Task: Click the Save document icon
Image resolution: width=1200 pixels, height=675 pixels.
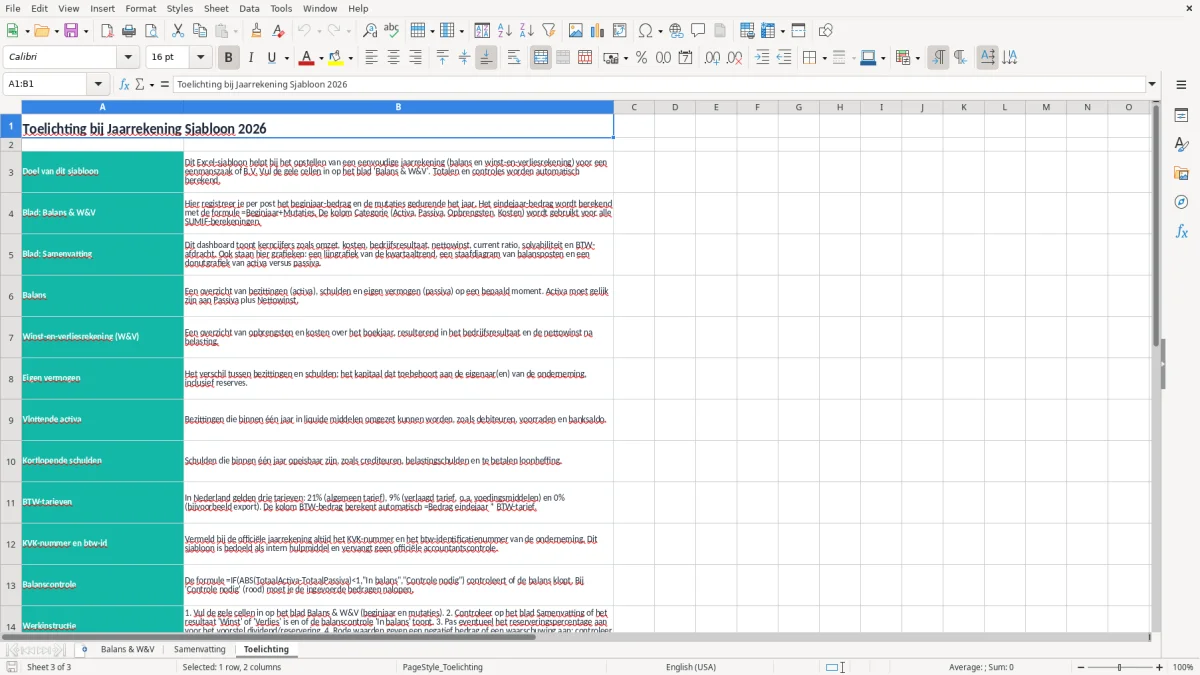Action: pyautogui.click(x=71, y=31)
